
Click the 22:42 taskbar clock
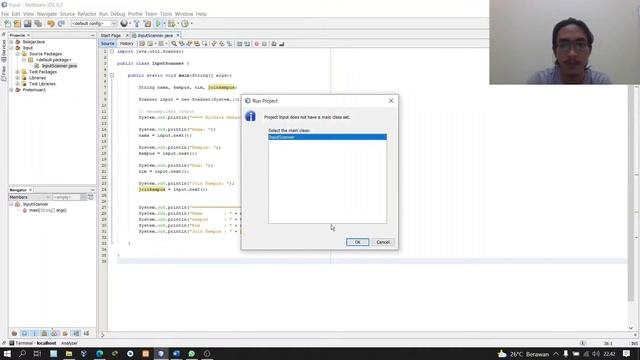click(x=609, y=354)
